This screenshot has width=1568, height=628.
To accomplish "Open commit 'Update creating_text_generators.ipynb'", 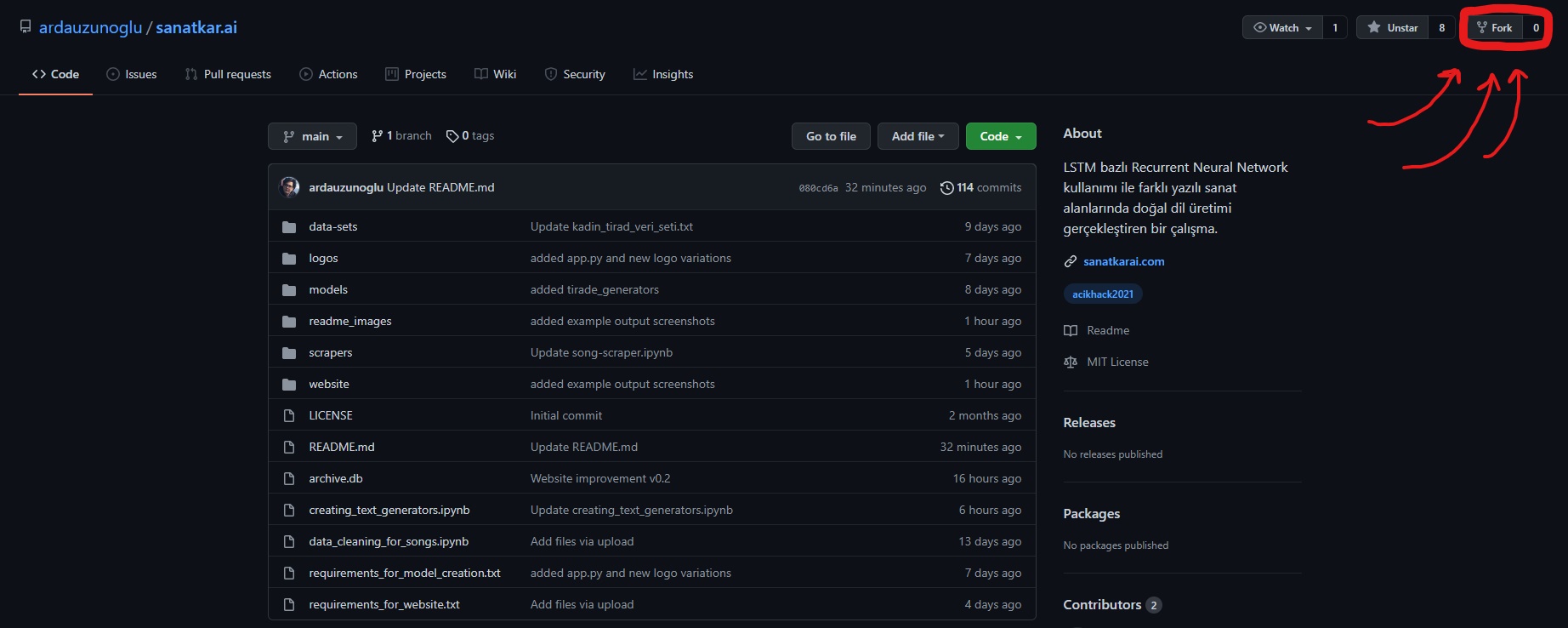I will click(x=632, y=510).
